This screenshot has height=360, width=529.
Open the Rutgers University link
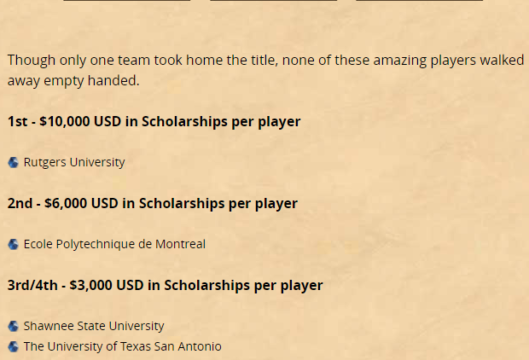pyautogui.click(x=74, y=162)
